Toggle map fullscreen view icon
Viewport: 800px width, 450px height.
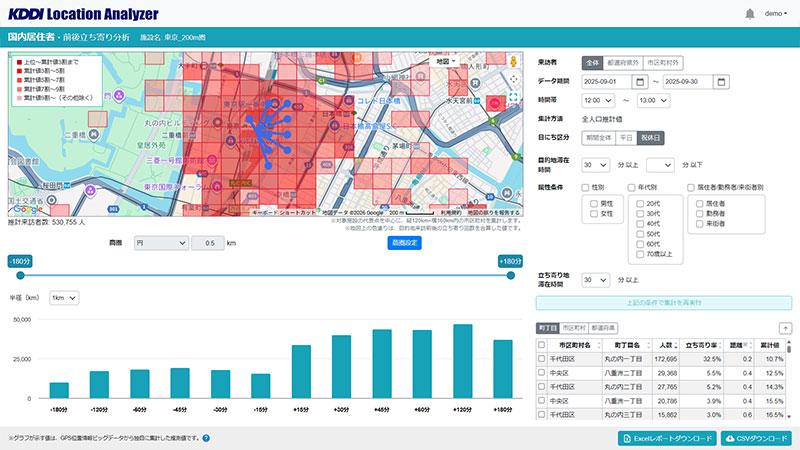pos(515,99)
